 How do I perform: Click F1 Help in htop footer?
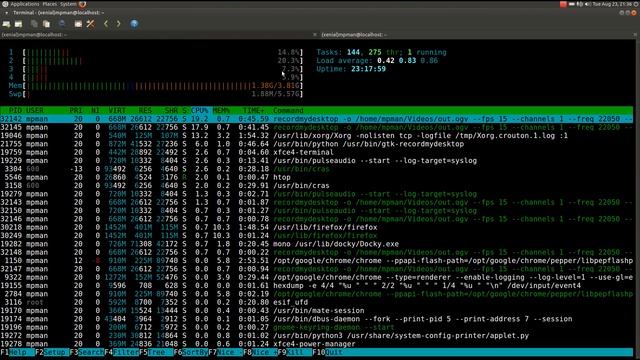click(x=18, y=352)
